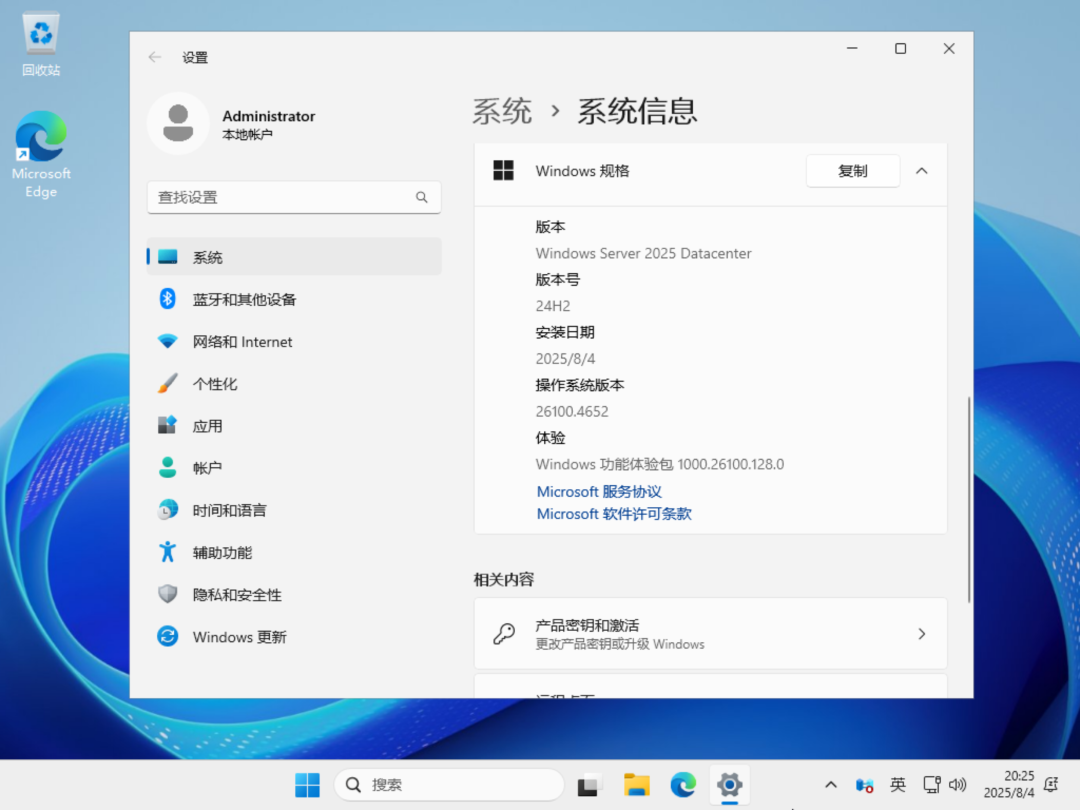Open the 产品密钥和激活 card
Image resolution: width=1080 pixels, height=810 pixels.
click(711, 634)
